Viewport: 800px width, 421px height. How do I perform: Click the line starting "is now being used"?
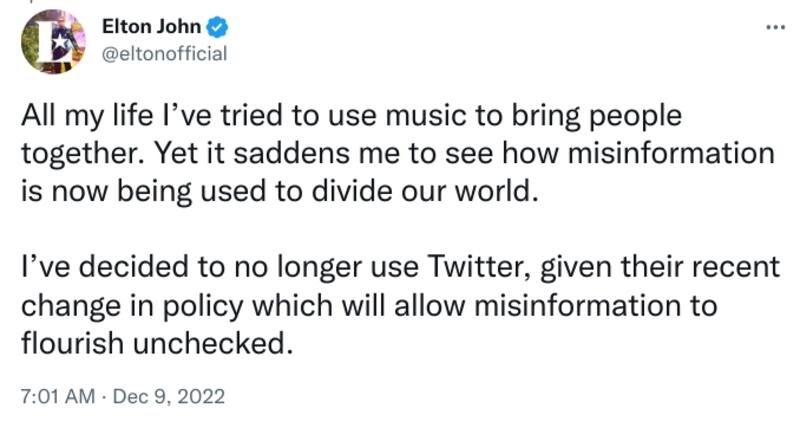pyautogui.click(x=282, y=191)
